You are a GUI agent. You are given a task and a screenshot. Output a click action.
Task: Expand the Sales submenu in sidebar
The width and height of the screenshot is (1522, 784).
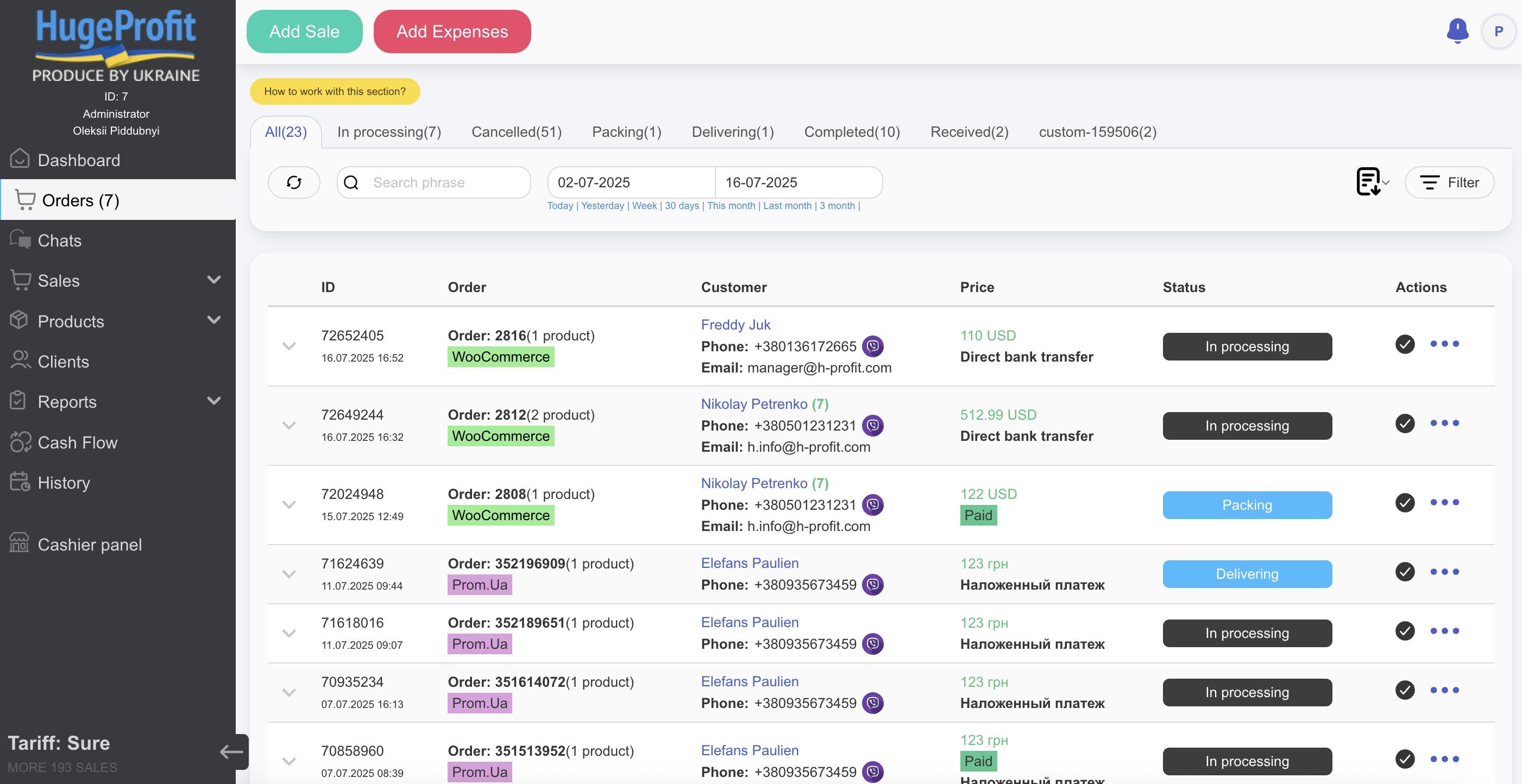point(214,280)
